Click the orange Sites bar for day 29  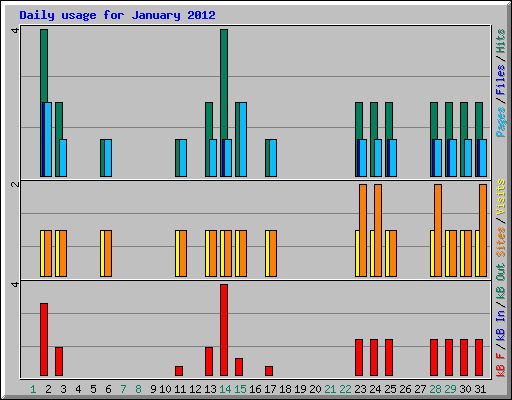(x=453, y=253)
